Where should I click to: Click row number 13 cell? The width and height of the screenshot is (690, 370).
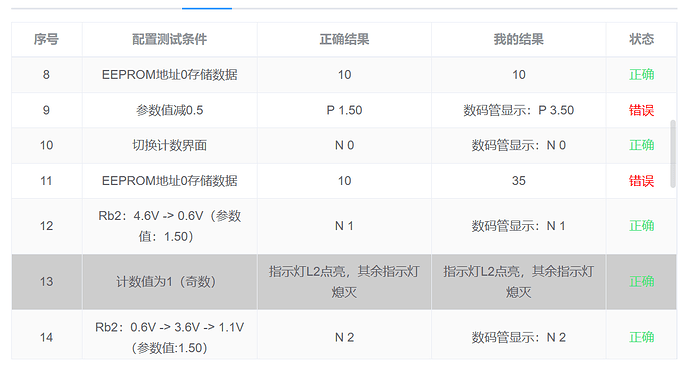tap(46, 282)
